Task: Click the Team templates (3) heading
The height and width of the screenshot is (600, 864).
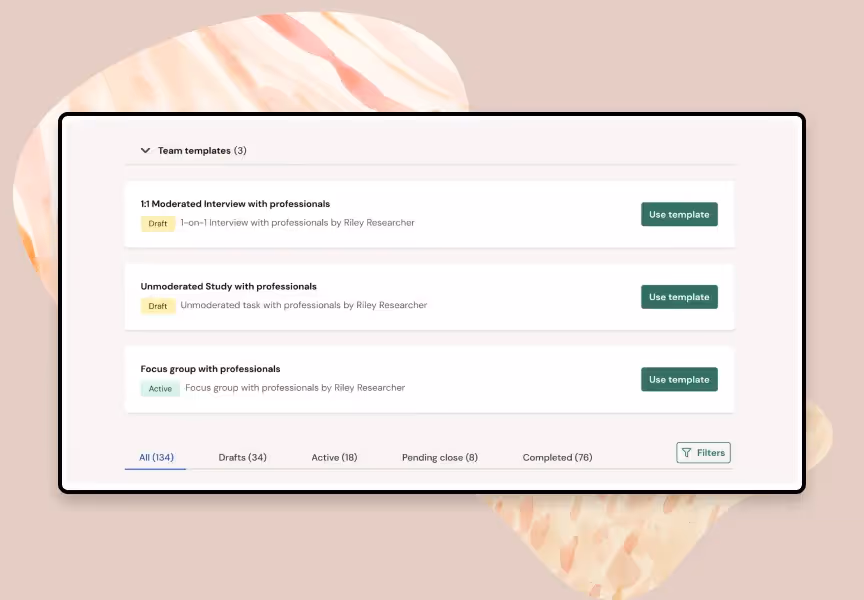Action: [x=202, y=150]
